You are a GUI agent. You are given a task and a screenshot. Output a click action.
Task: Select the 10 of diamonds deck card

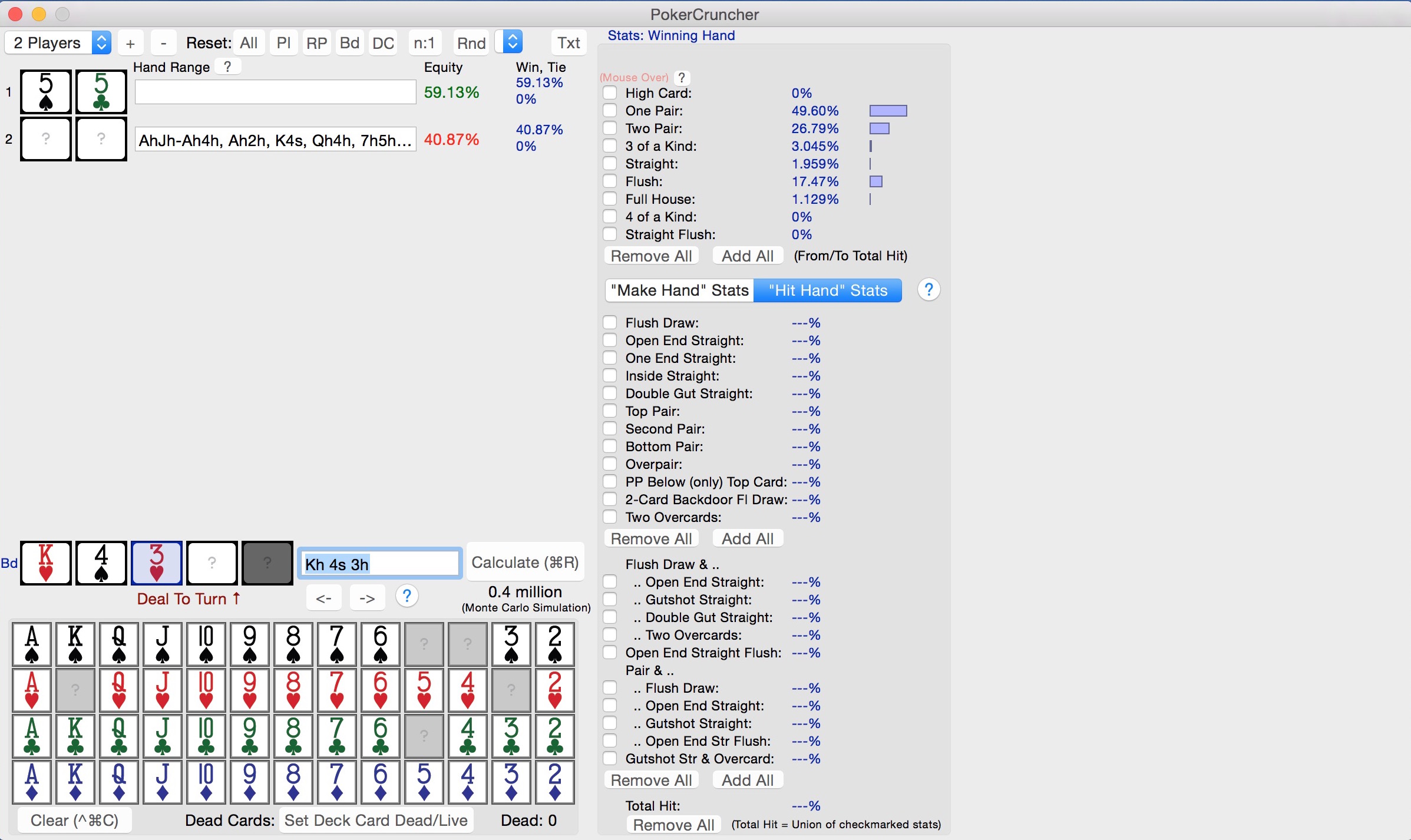[206, 782]
